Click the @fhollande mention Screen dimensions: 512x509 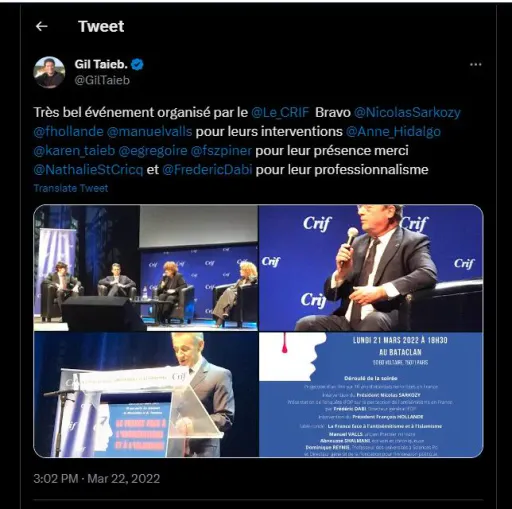(x=68, y=131)
